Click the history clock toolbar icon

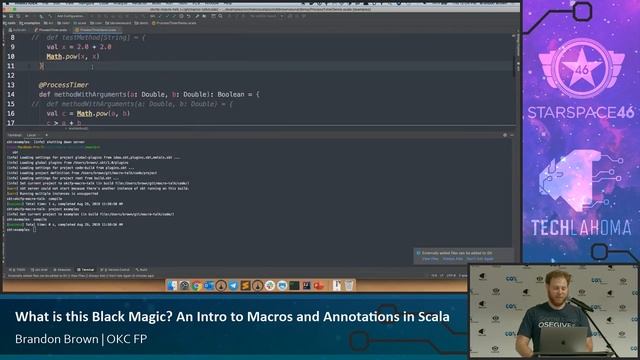[181, 16]
